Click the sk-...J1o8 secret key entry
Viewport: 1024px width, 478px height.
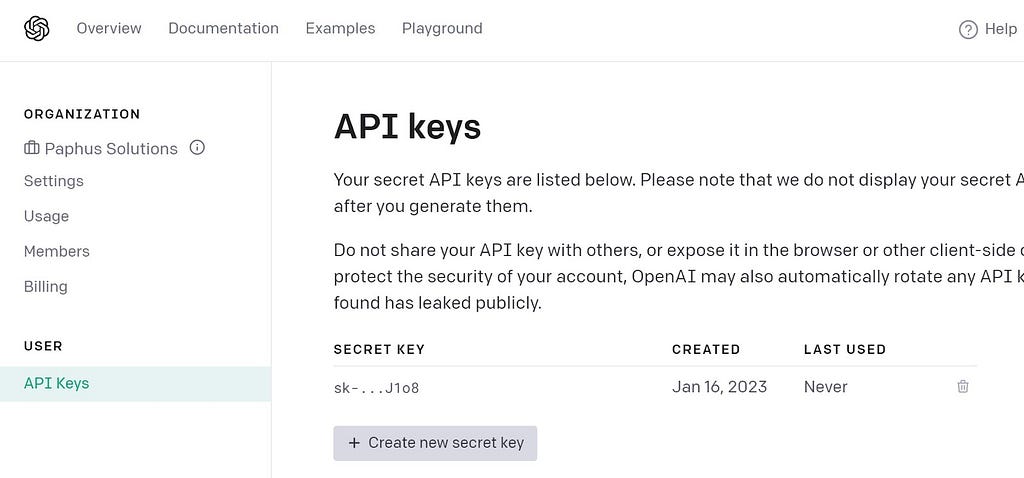point(376,388)
